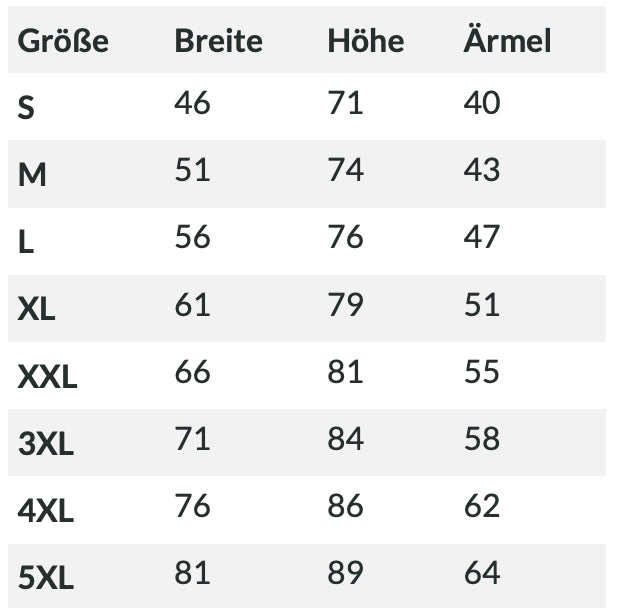Click Höhe value 89 in 5XL row
Screen dimensions: 620x608
point(346,573)
